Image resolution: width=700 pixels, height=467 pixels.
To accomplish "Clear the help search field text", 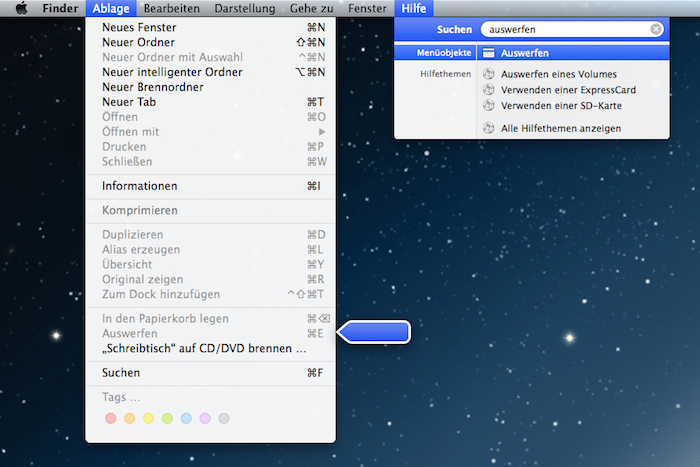I will 655,29.
